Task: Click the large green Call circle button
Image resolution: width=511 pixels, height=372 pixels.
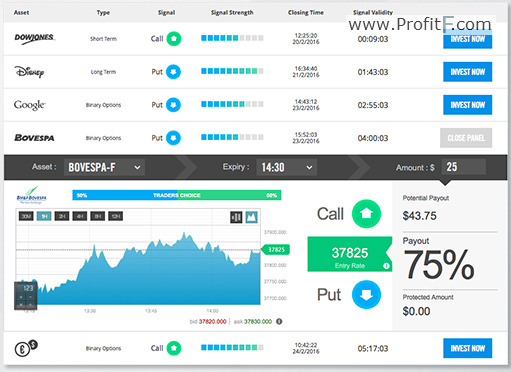Action: [x=366, y=214]
